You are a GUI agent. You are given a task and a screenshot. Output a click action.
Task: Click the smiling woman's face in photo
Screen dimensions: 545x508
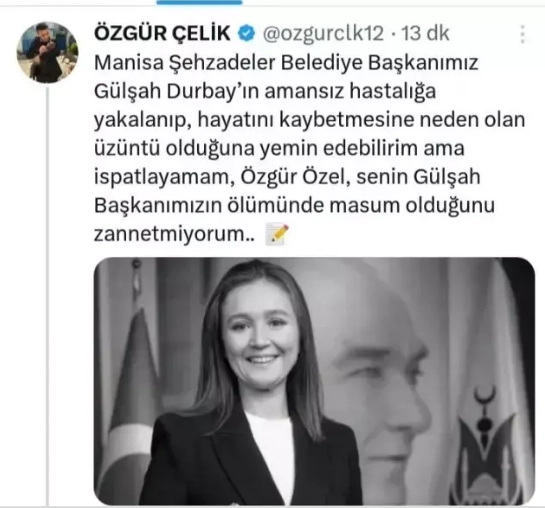[x=260, y=337]
